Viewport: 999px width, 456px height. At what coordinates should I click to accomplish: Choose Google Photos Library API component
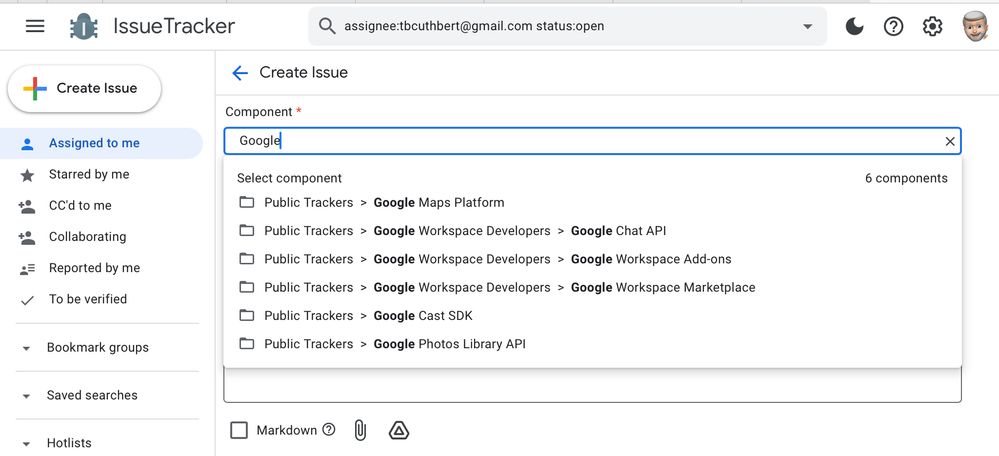449,344
